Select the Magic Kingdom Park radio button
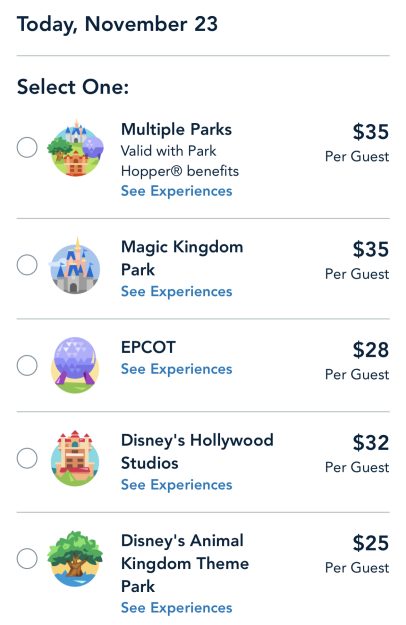Screen dimensions: 406x625 pyautogui.click(x=27, y=265)
